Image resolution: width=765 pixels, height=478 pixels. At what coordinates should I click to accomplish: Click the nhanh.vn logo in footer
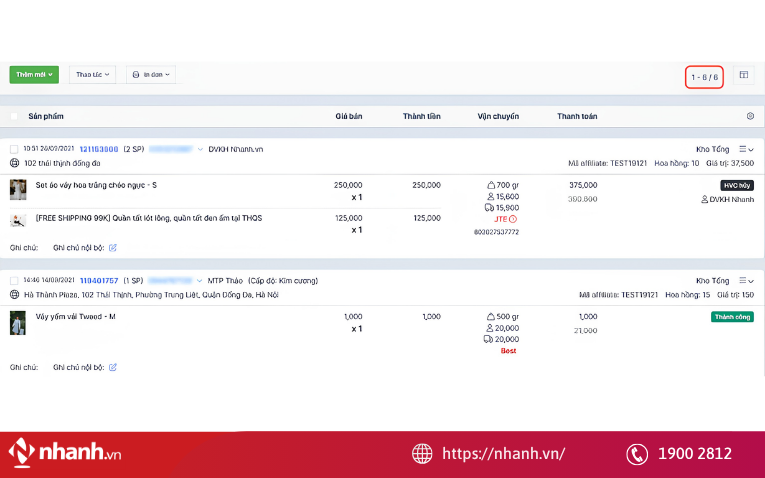(65, 453)
